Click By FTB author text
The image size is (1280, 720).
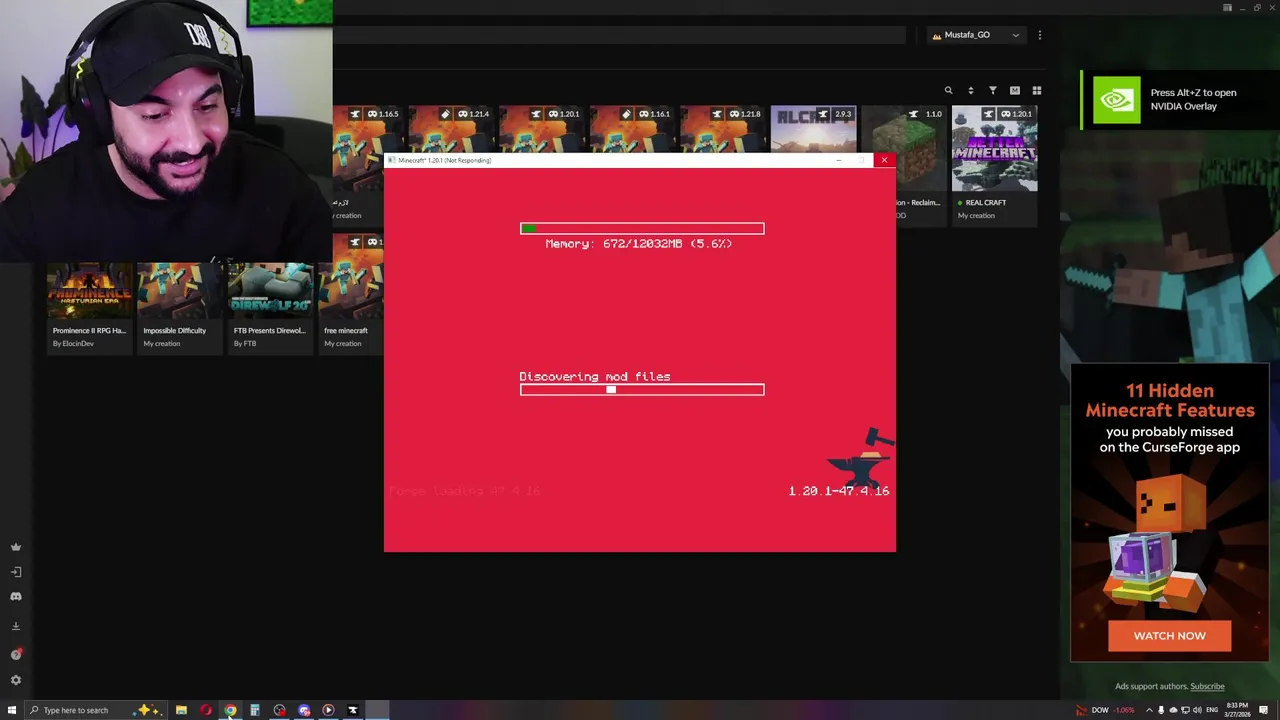[245, 344]
